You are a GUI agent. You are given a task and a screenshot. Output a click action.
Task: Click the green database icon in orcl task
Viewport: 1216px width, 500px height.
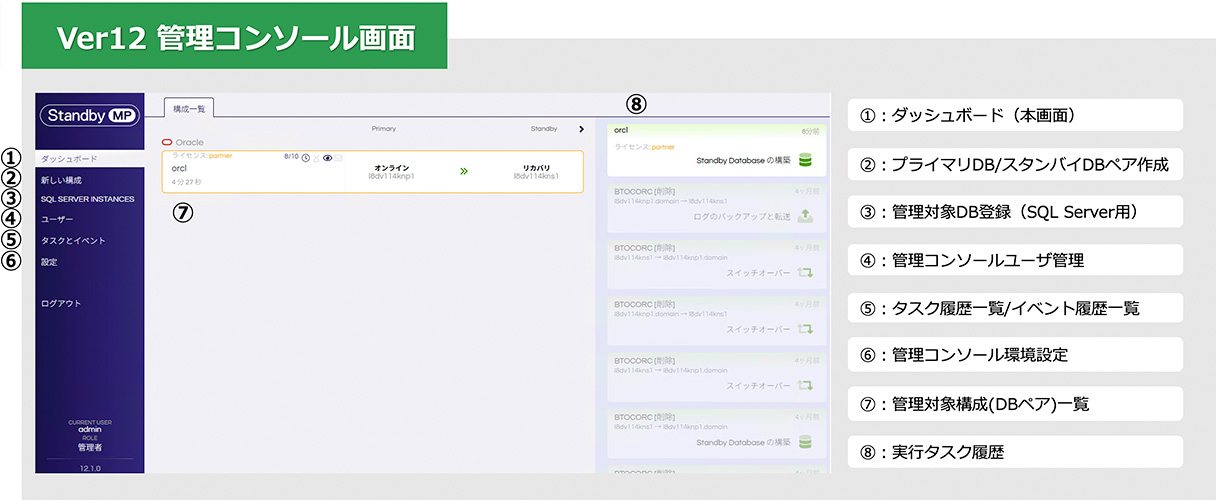[x=806, y=160]
